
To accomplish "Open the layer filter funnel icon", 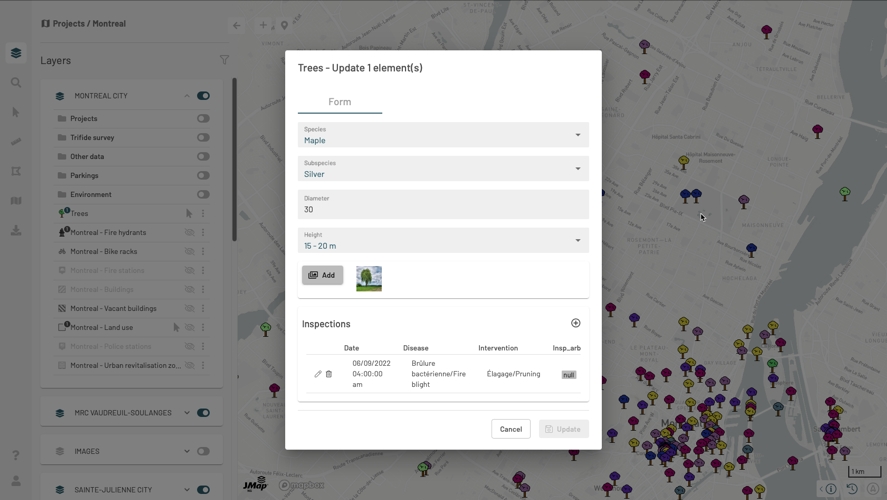I will pos(224,60).
